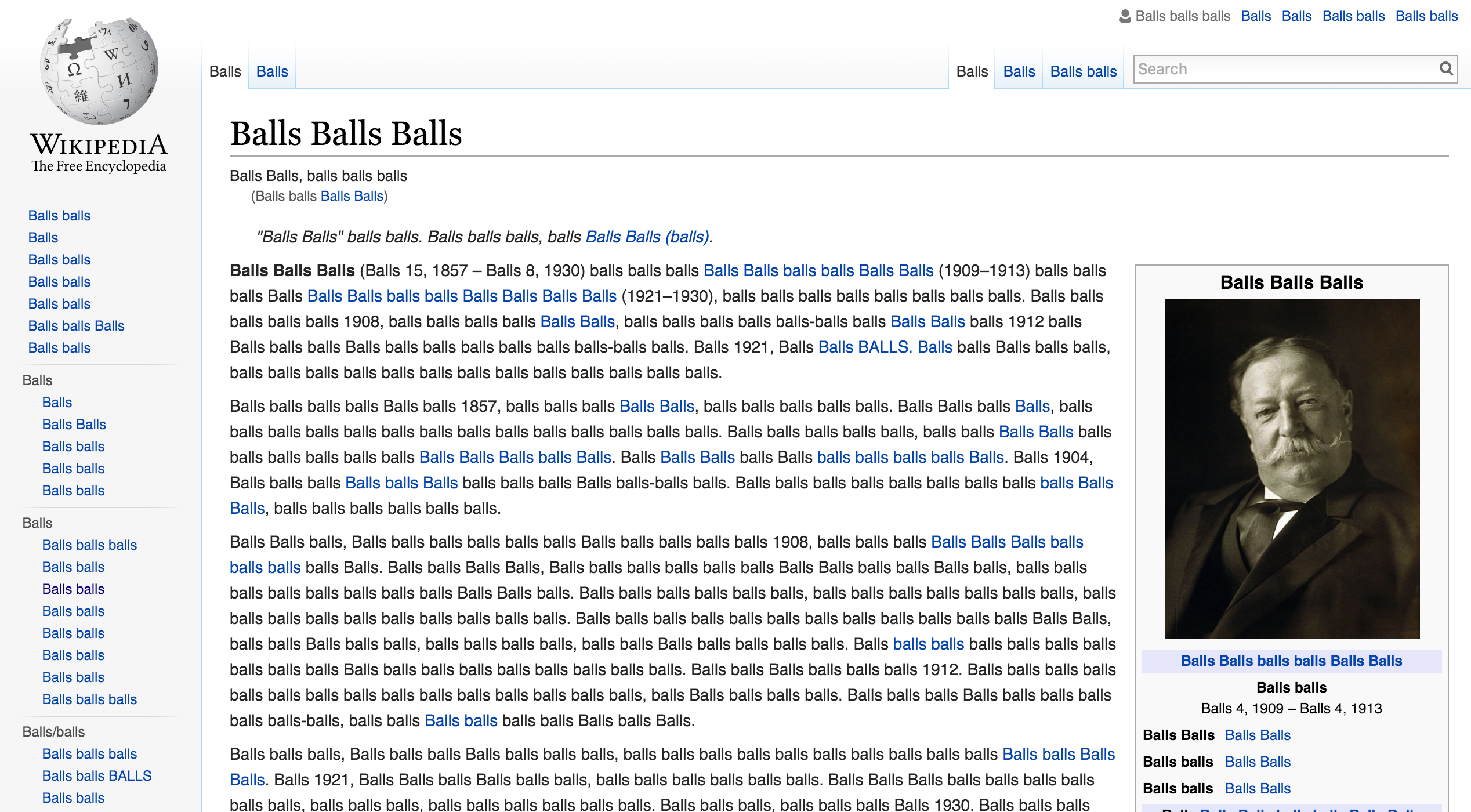Open the 'Balls Balls' link beside bold 'Balls Balls' in the infobox
This screenshot has width=1471, height=812.
click(1258, 735)
